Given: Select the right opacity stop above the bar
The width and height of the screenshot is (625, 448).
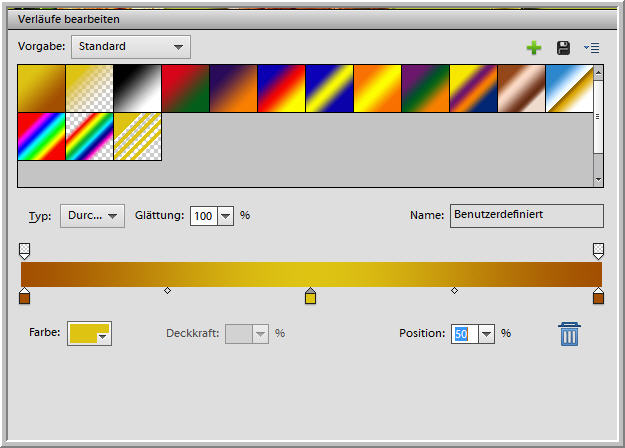Looking at the screenshot, I should click(x=598, y=251).
